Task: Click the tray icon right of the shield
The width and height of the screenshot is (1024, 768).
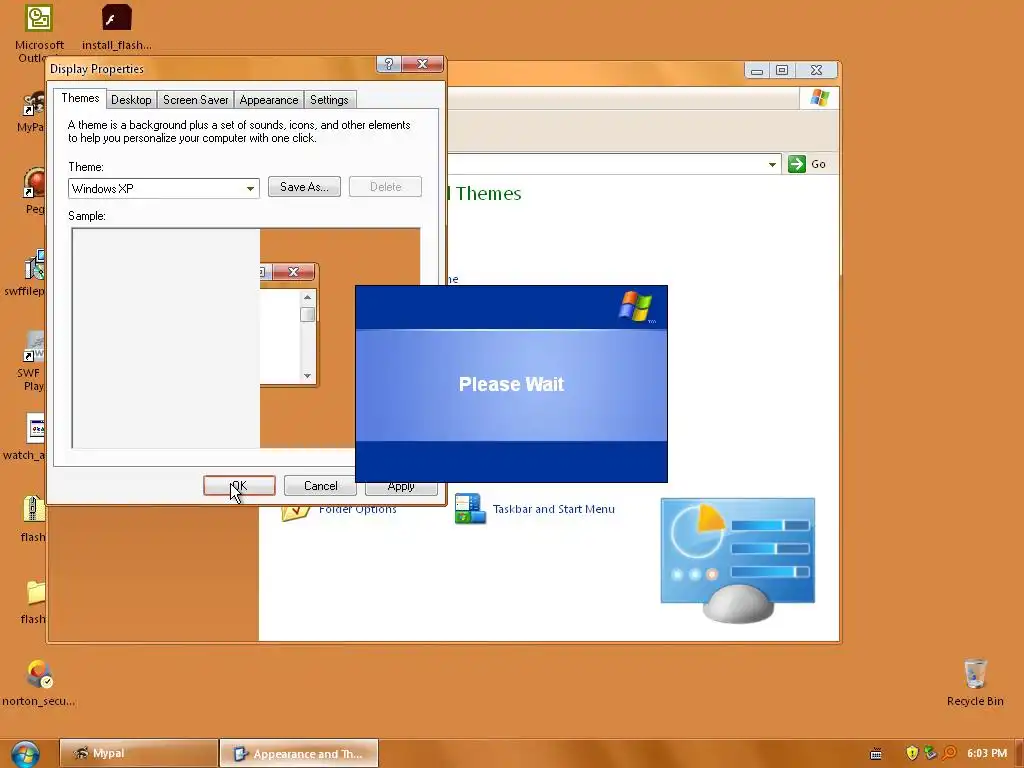Action: (931, 753)
